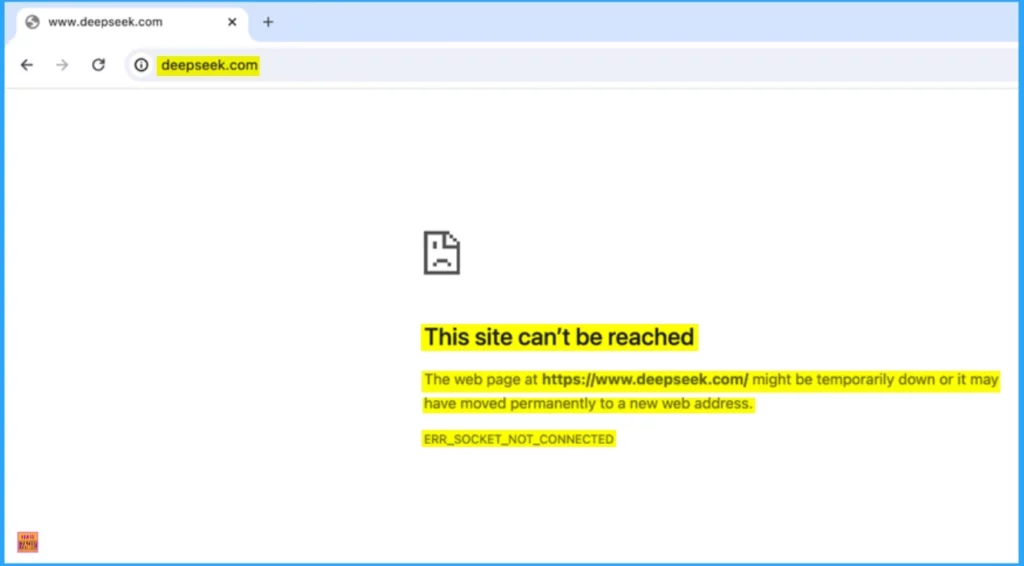
Task: Reload the page with the refresh icon
Action: (x=98, y=65)
